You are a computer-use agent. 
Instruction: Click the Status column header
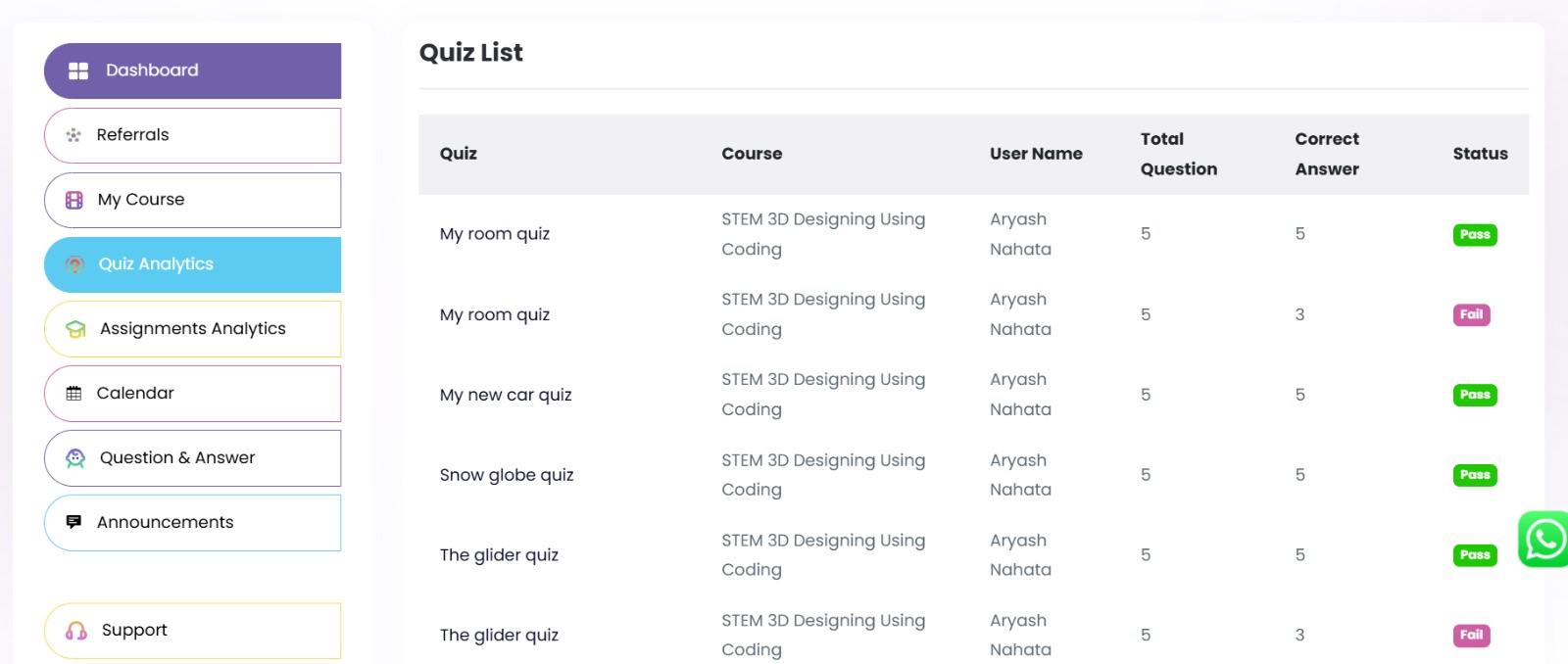pos(1480,154)
